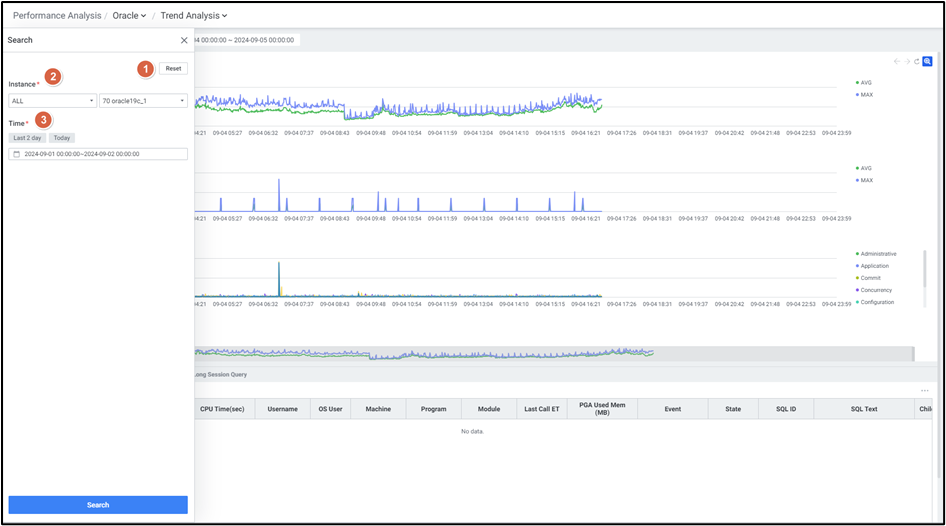
Task: Click calendar icon in time range field
Action: pos(17,154)
